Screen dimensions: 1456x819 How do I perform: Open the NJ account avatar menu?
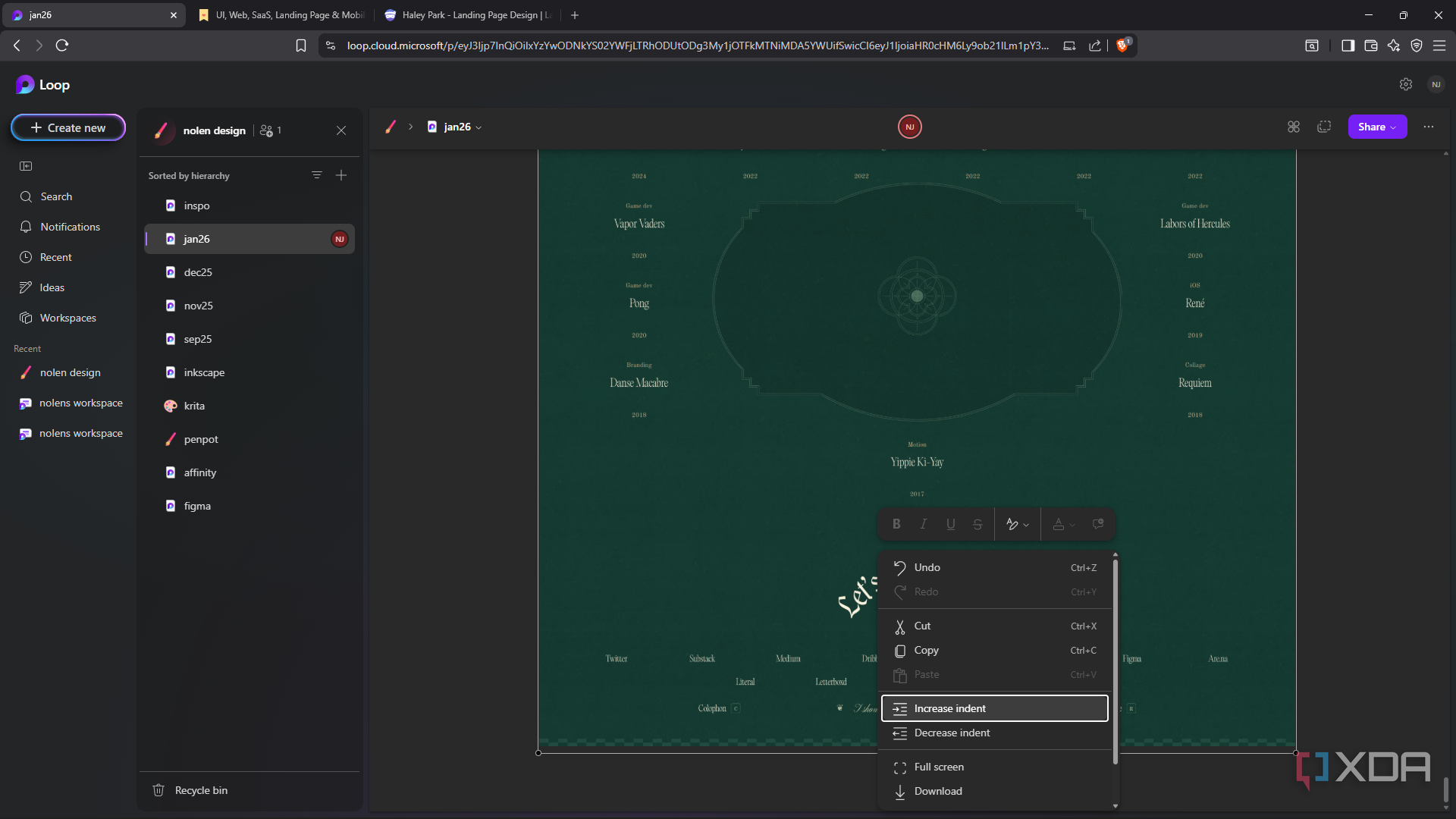click(1436, 84)
